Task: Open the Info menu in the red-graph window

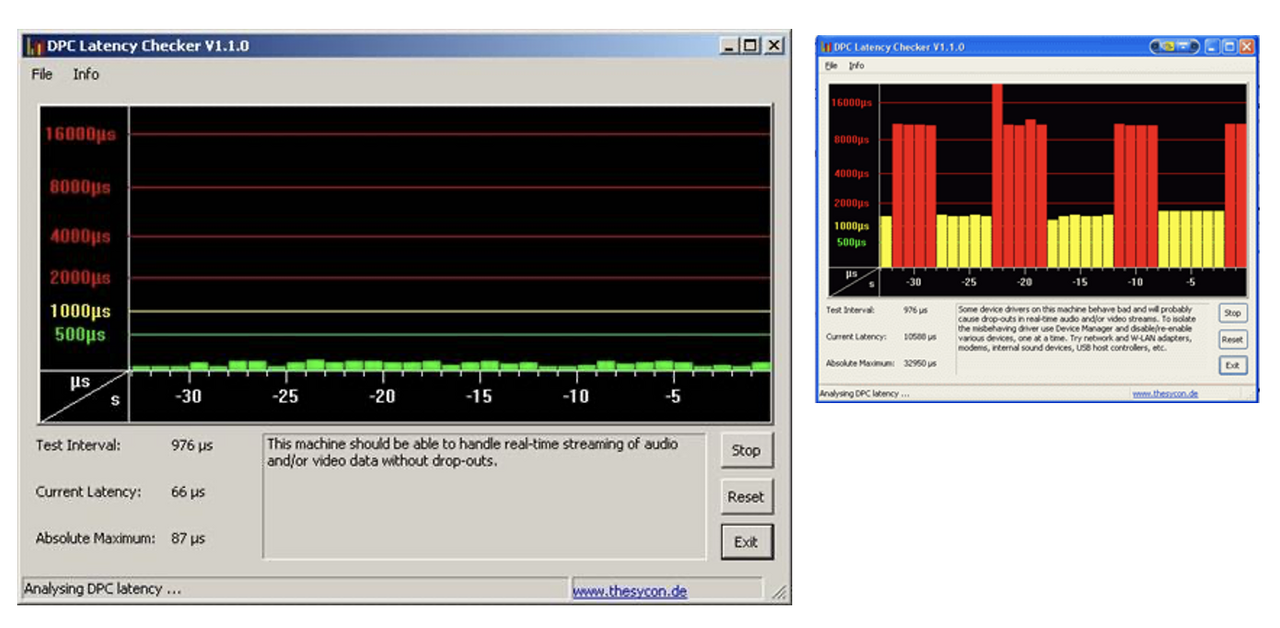Action: point(856,65)
